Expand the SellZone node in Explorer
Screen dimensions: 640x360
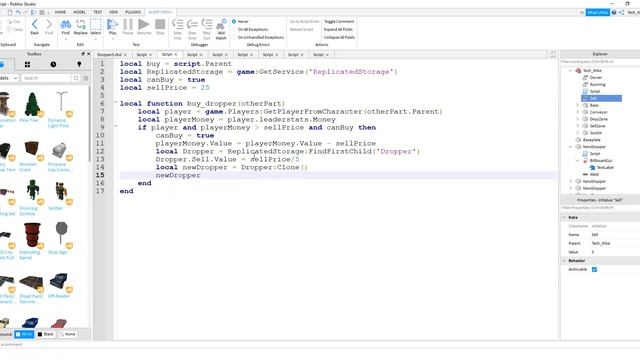578,126
